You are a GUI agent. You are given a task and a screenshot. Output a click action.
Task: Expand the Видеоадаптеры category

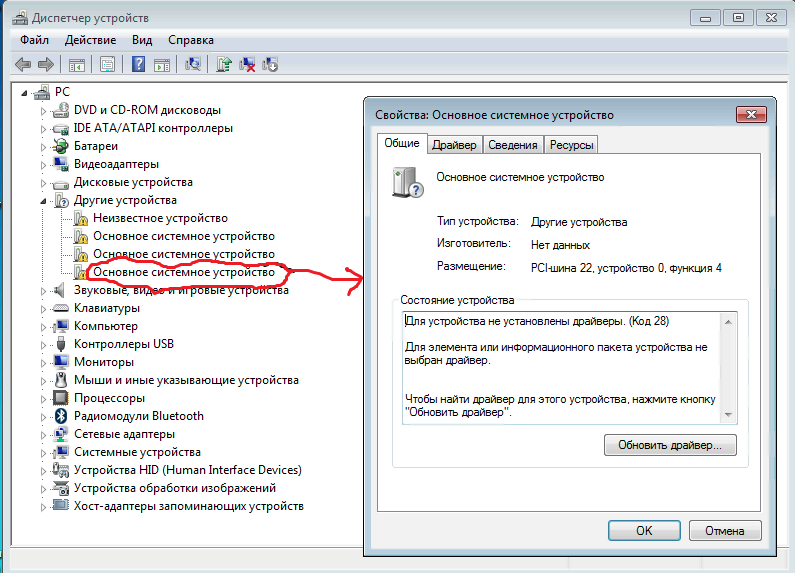click(43, 164)
